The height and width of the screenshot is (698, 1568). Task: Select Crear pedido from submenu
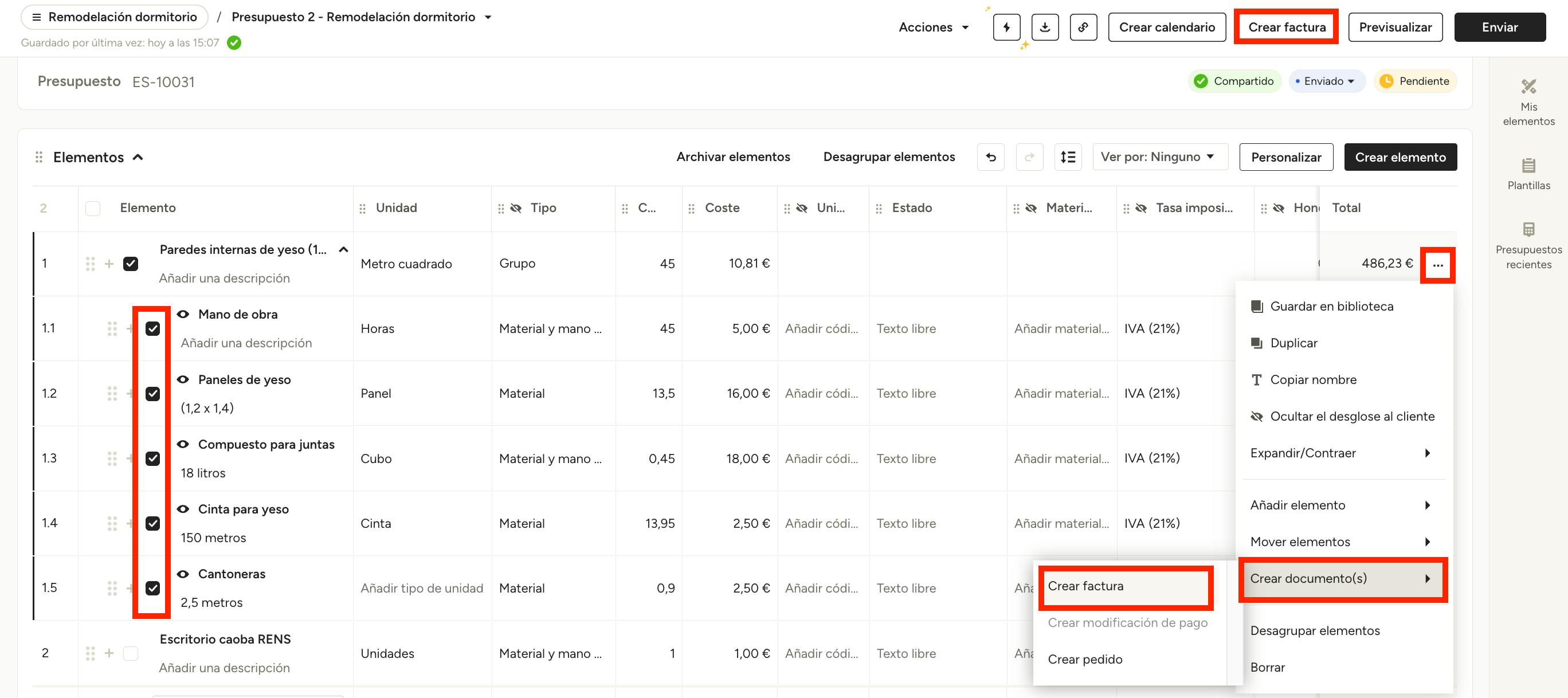point(1085,659)
